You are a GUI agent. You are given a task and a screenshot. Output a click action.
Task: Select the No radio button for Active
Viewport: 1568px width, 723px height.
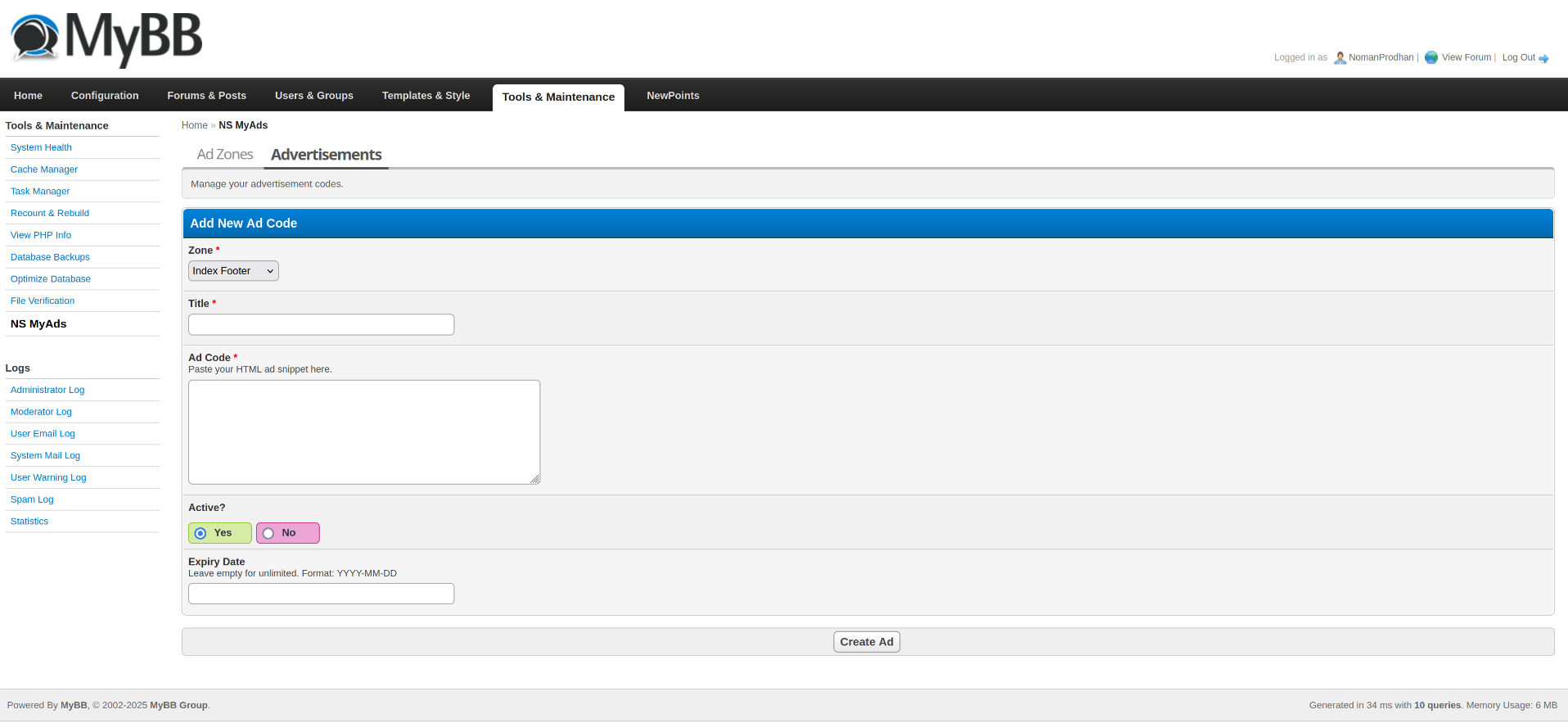(x=268, y=533)
